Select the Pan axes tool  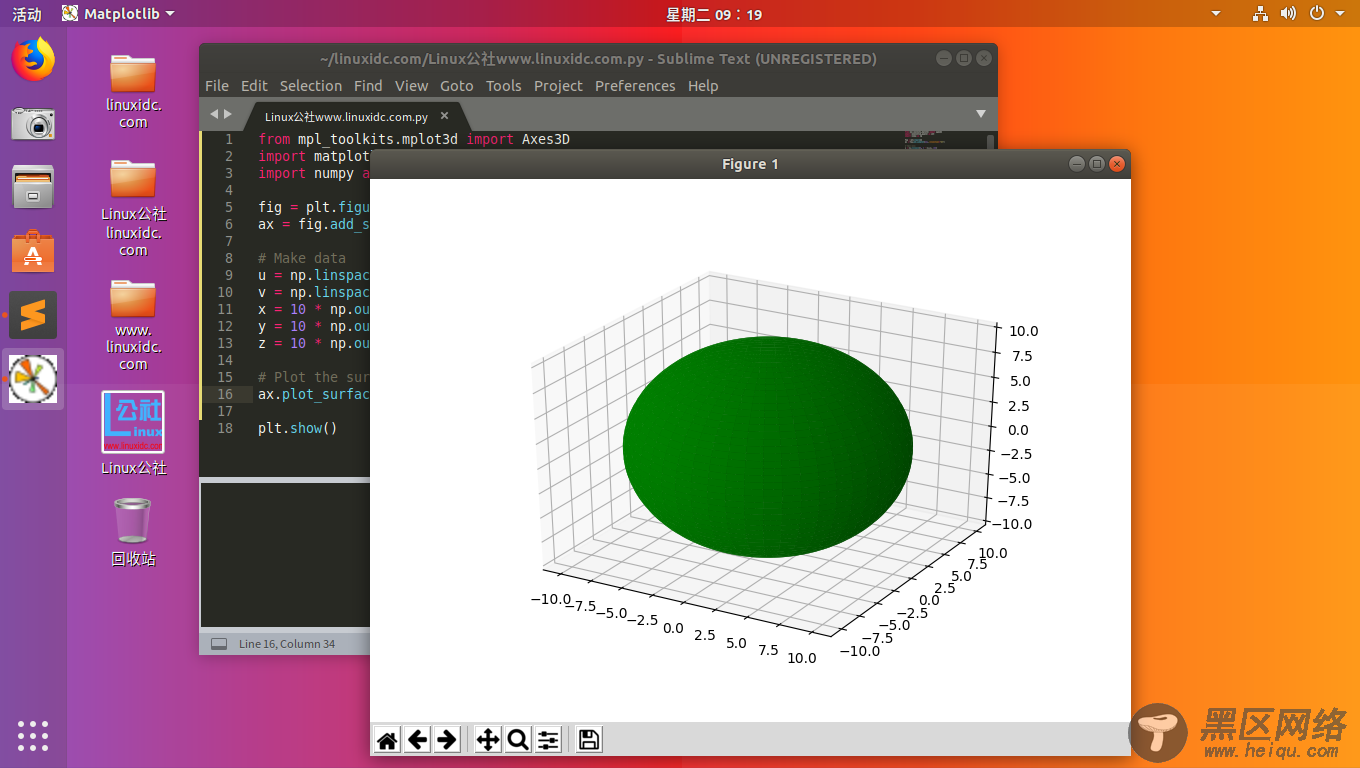click(488, 740)
